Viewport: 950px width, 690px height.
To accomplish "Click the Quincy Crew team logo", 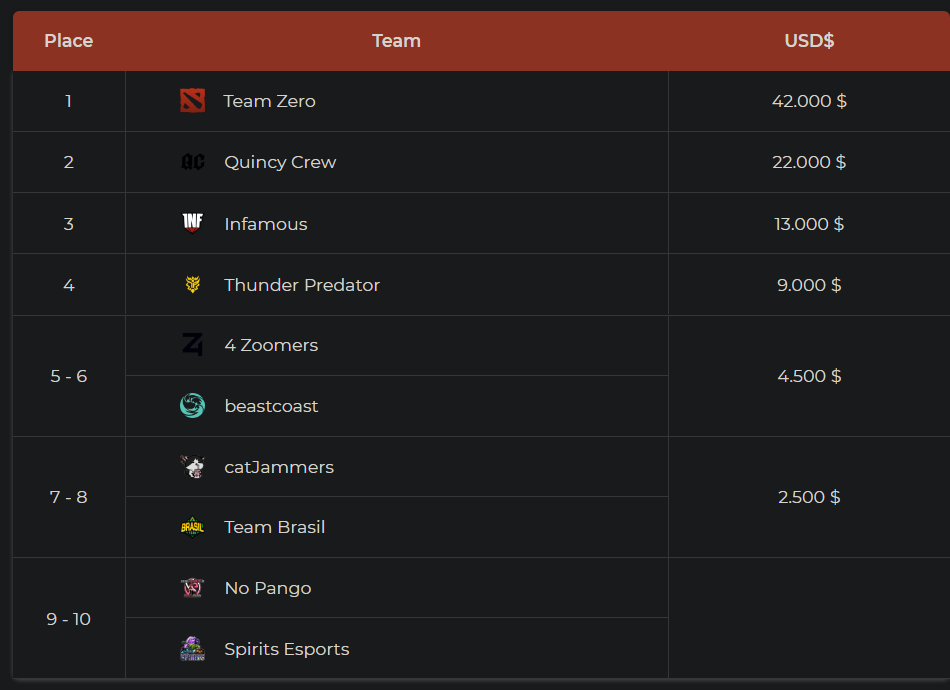I will click(193, 162).
